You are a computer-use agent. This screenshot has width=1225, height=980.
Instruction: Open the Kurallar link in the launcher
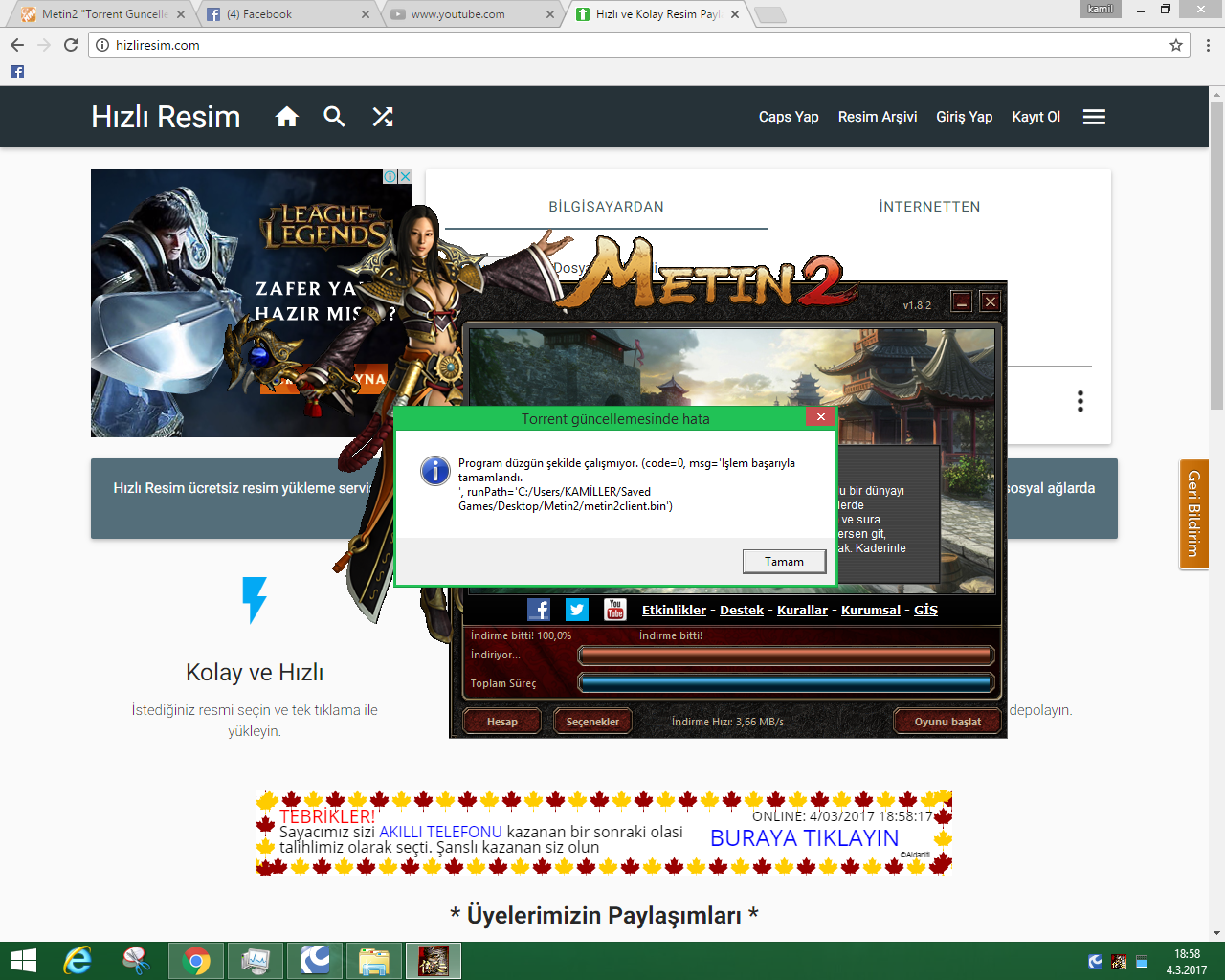pos(802,610)
